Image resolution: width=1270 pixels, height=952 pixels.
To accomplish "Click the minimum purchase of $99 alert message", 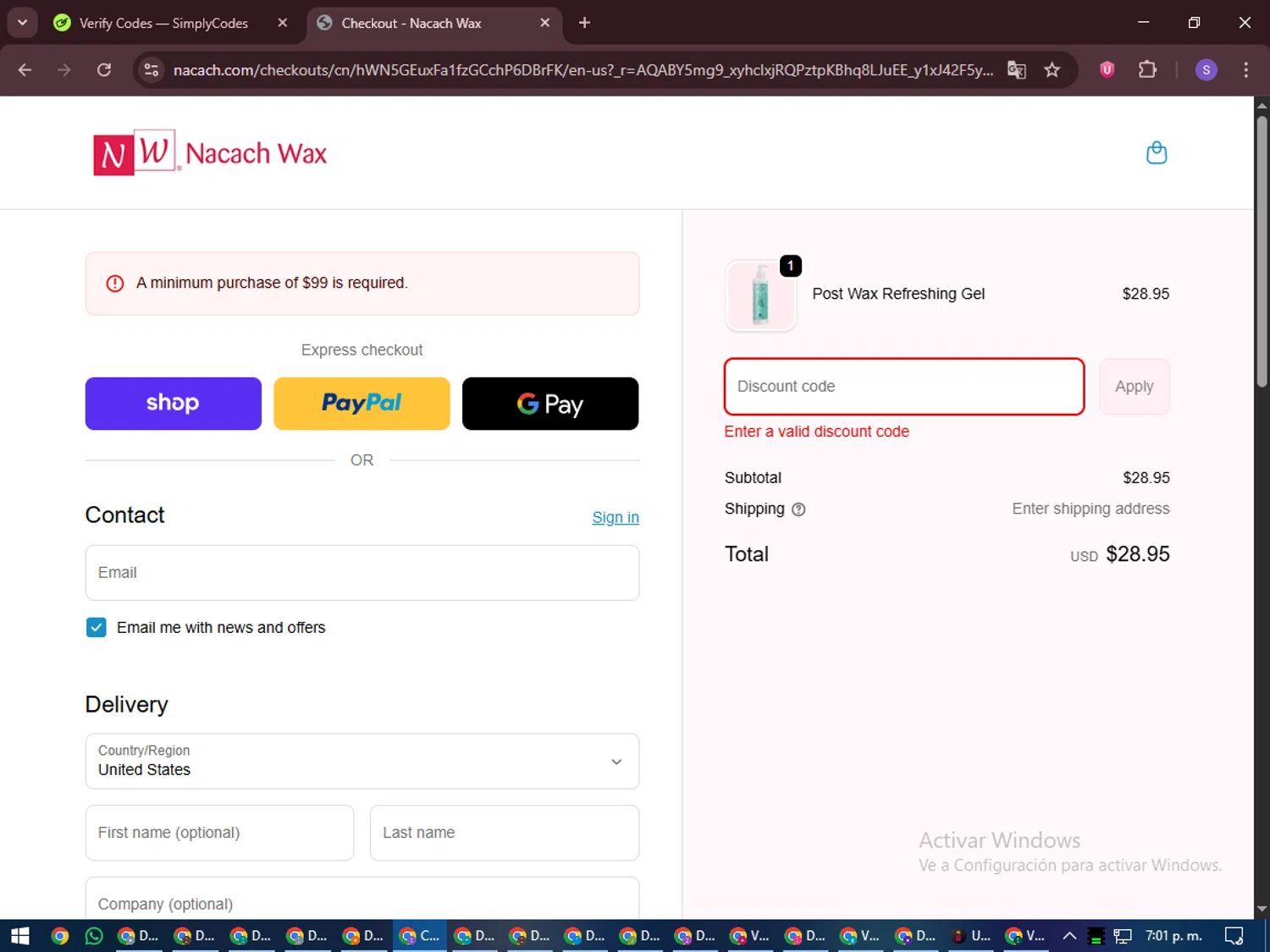I will click(362, 283).
